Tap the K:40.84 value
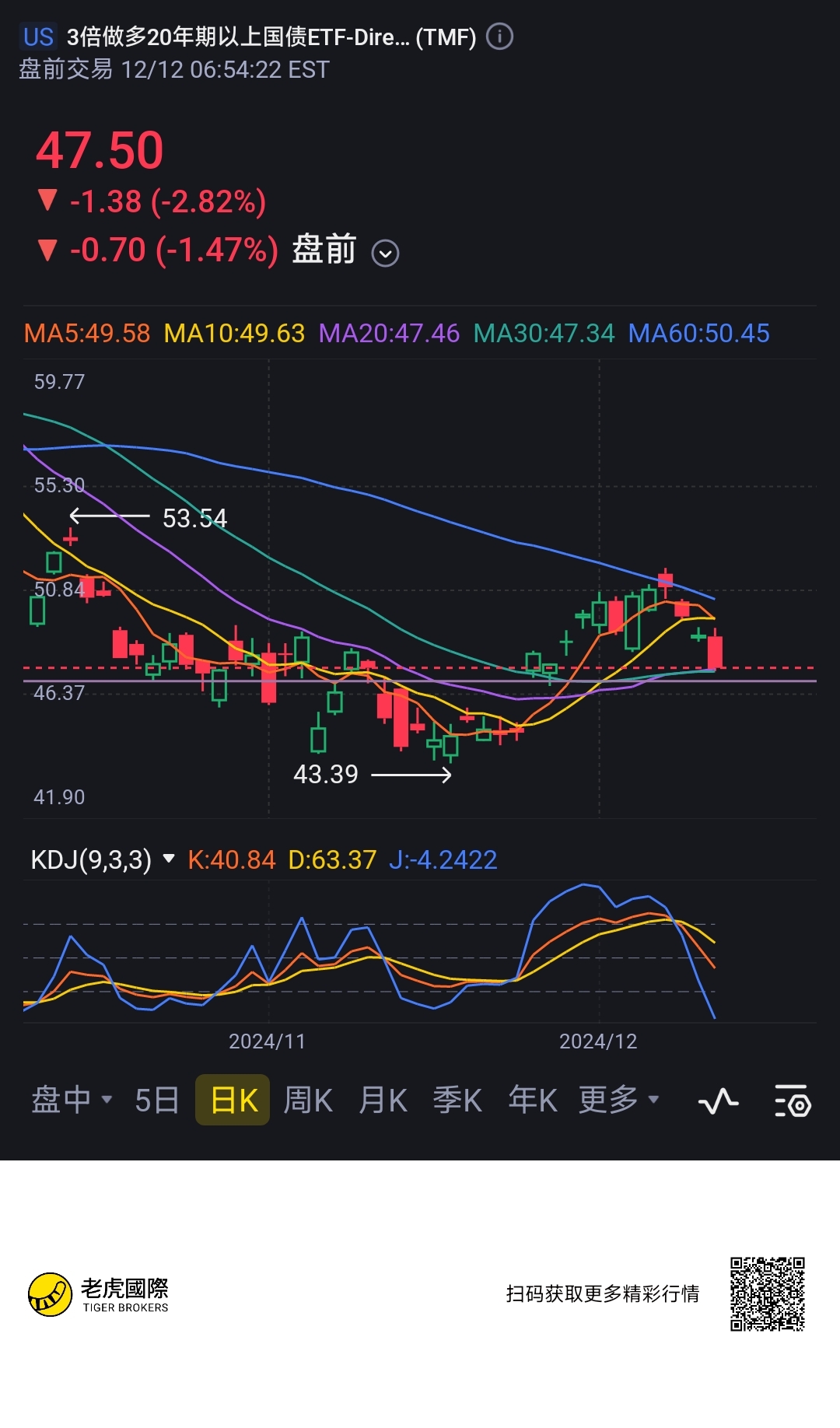 (232, 859)
